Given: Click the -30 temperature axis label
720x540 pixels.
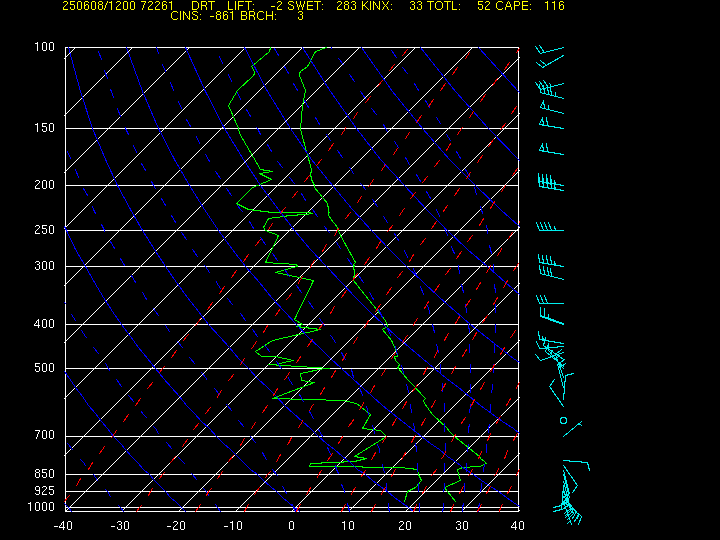Looking at the screenshot, I should pyautogui.click(x=120, y=526).
